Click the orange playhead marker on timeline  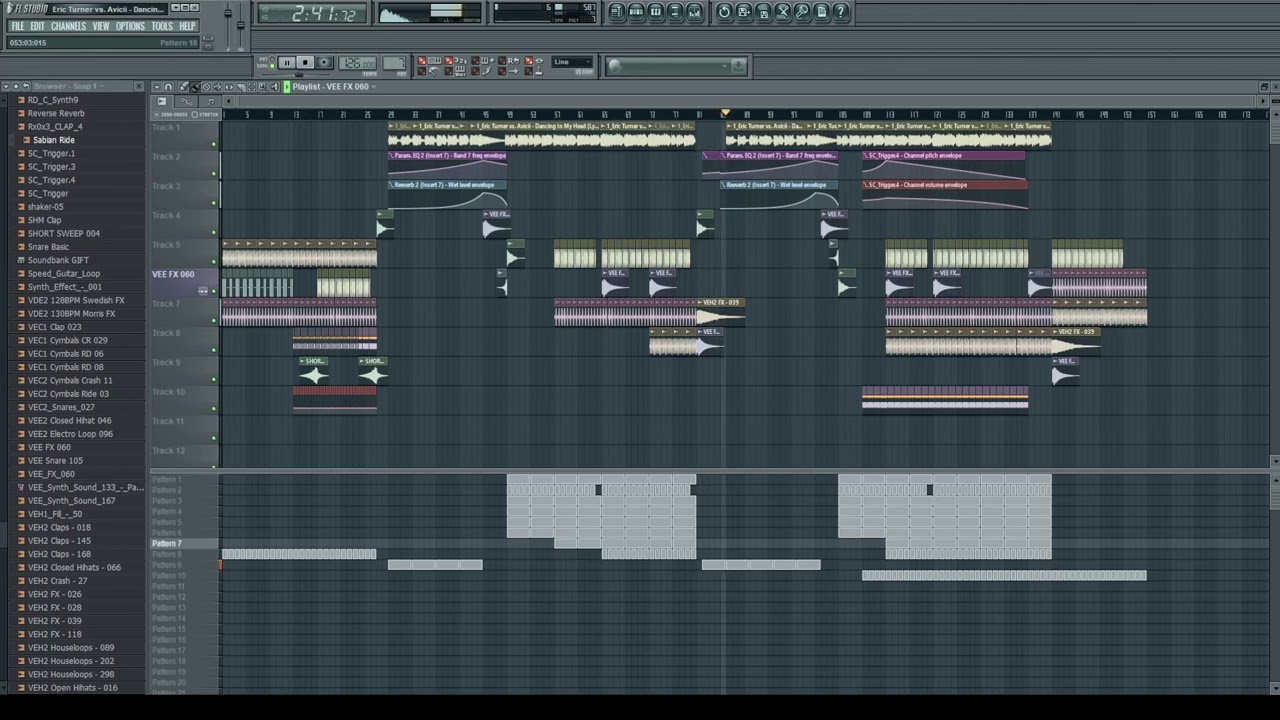click(726, 114)
